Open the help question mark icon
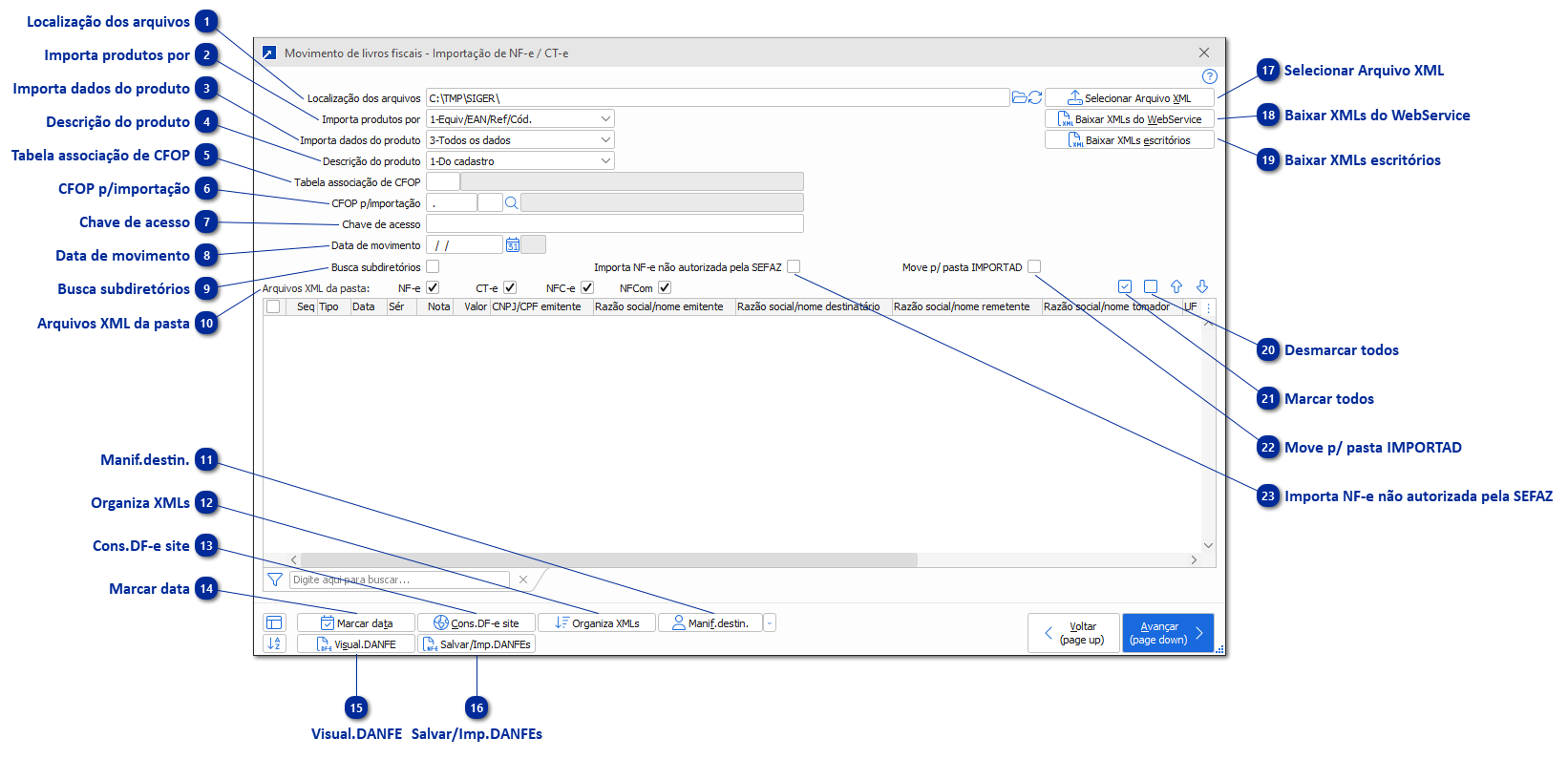The height and width of the screenshot is (759, 1568). coord(1210,76)
